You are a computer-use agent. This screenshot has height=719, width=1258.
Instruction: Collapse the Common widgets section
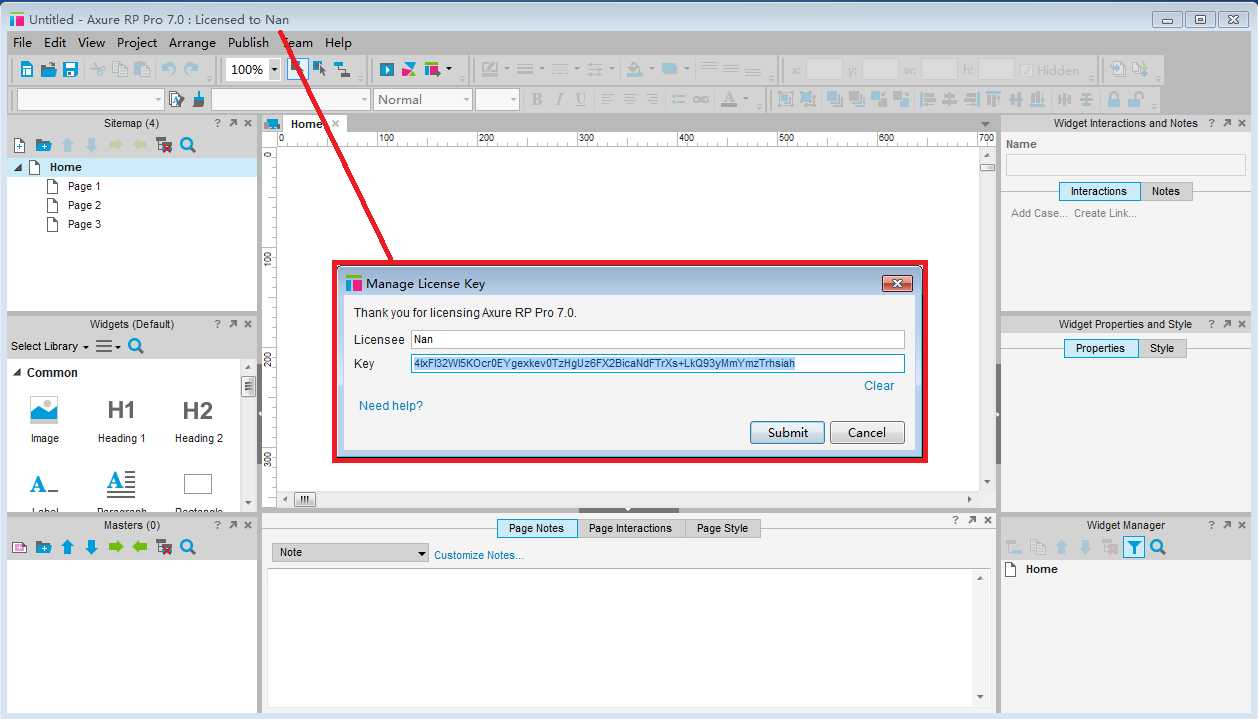pyautogui.click(x=17, y=373)
